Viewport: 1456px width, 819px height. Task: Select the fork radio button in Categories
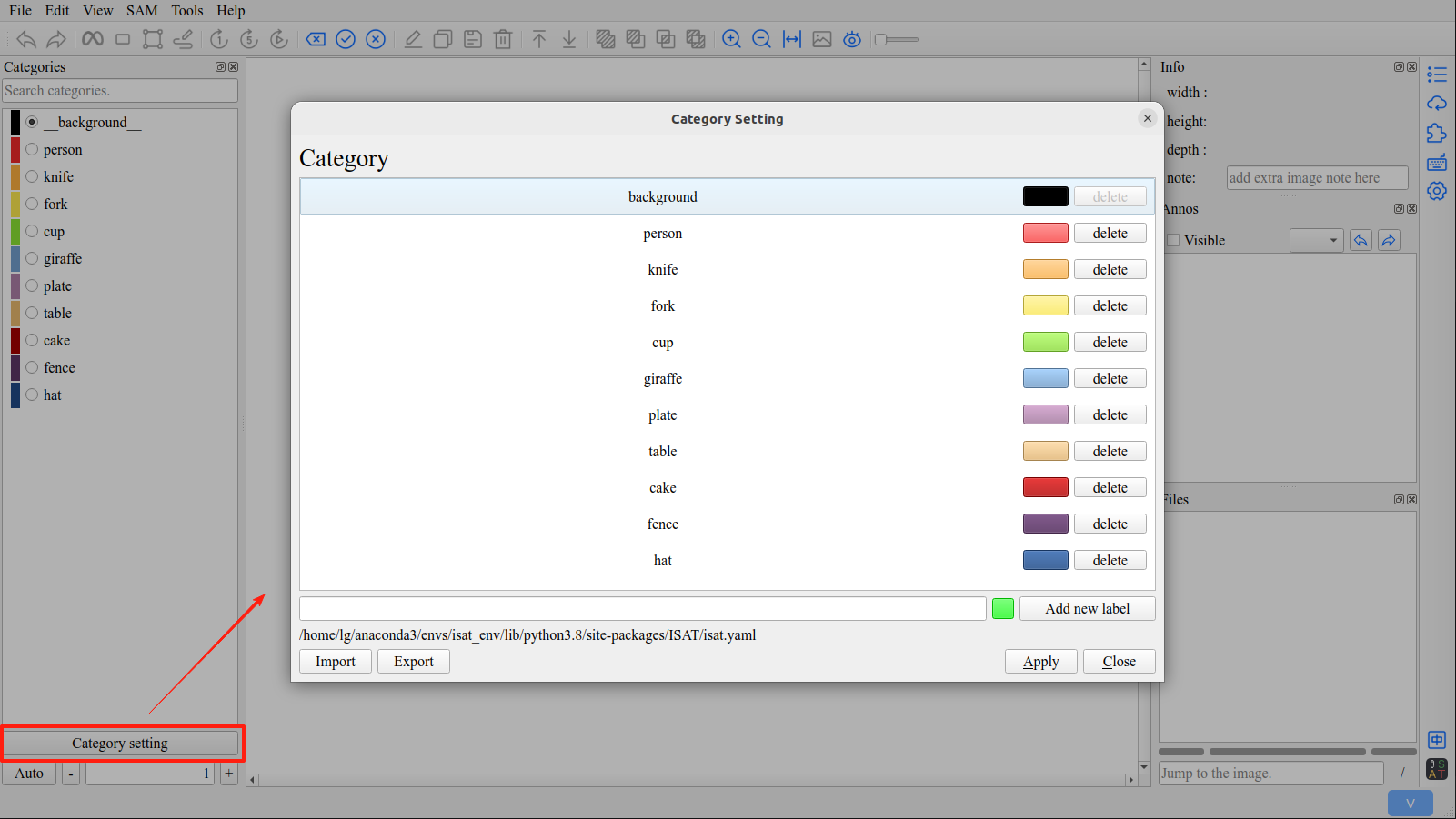(x=32, y=204)
